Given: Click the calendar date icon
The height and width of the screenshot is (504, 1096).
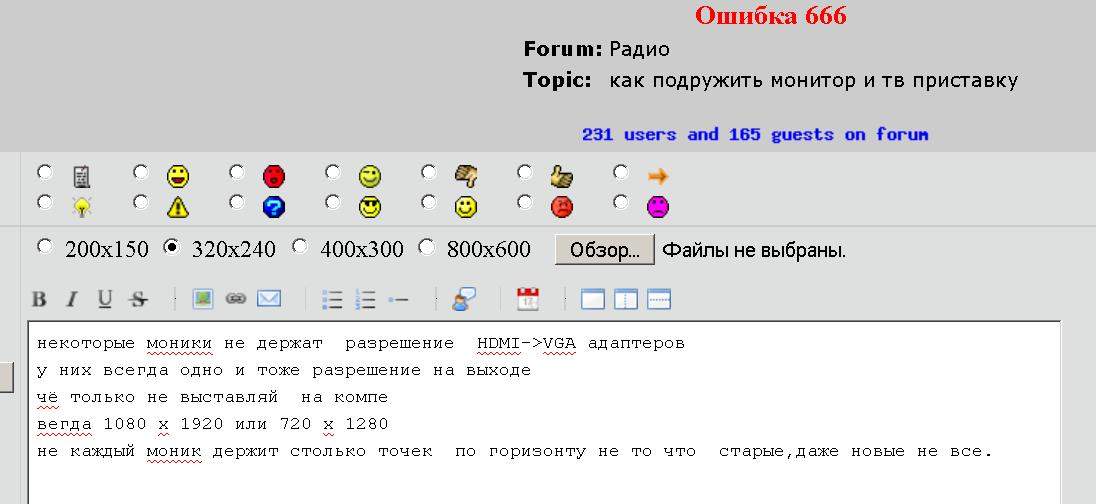Looking at the screenshot, I should point(528,299).
